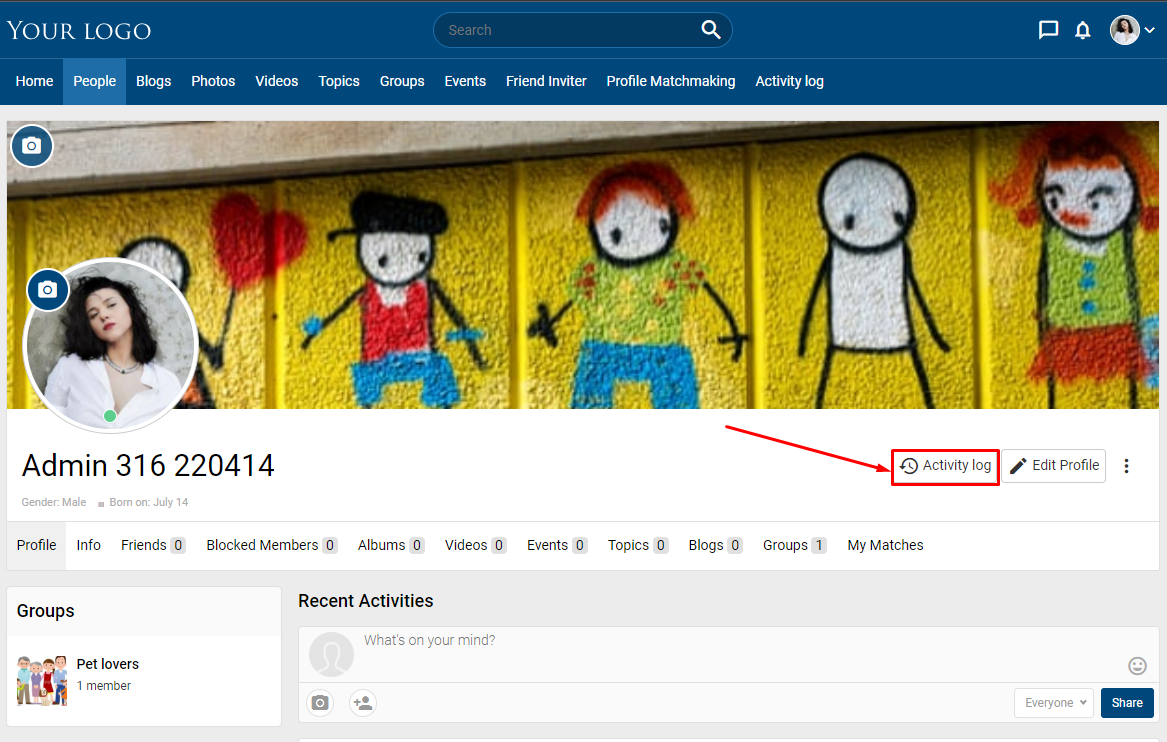This screenshot has height=742, width=1167.
Task: Switch to the Blocked Members tab
Action: tap(272, 546)
